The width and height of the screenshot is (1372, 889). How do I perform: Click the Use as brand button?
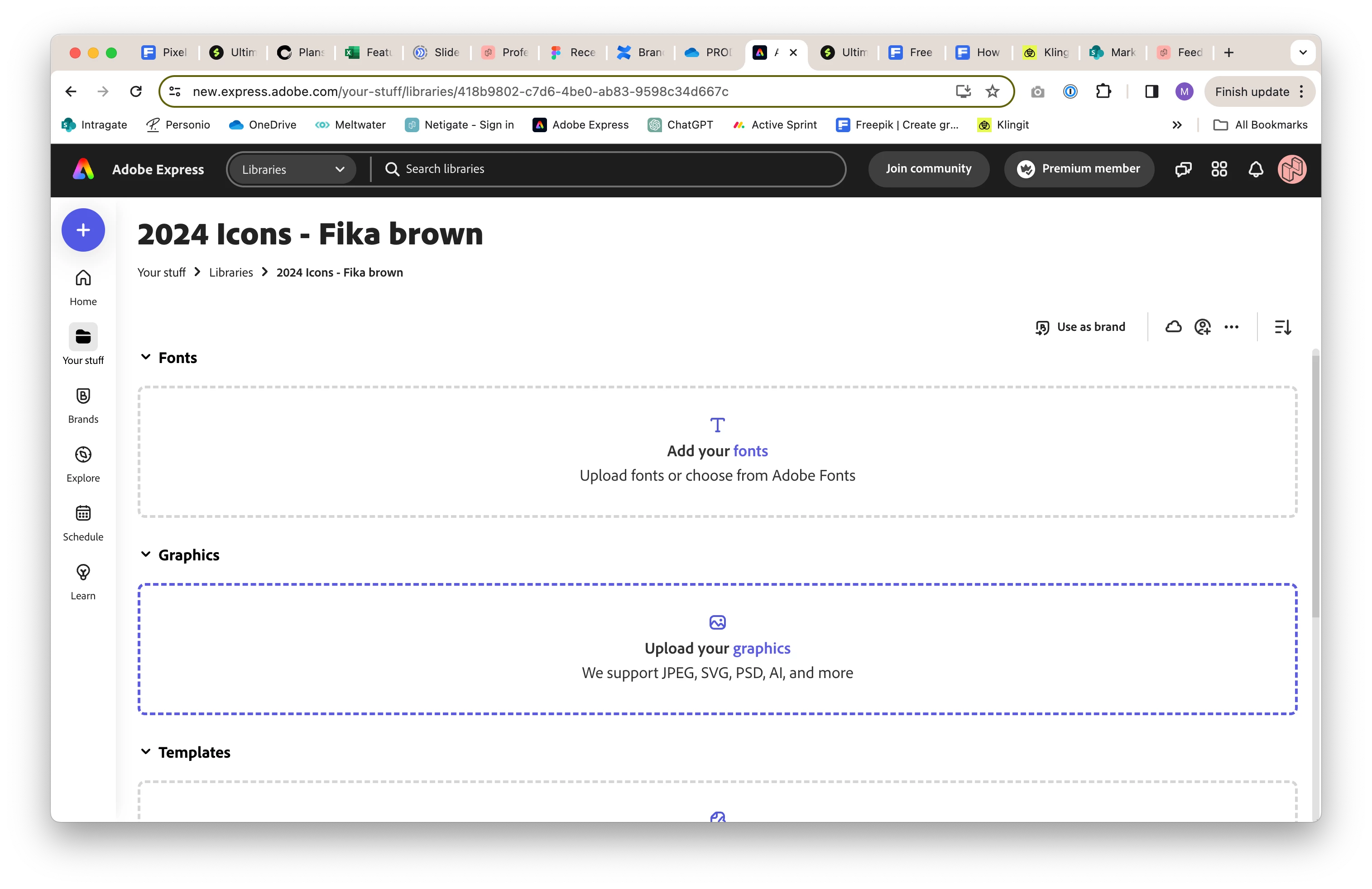(x=1080, y=327)
